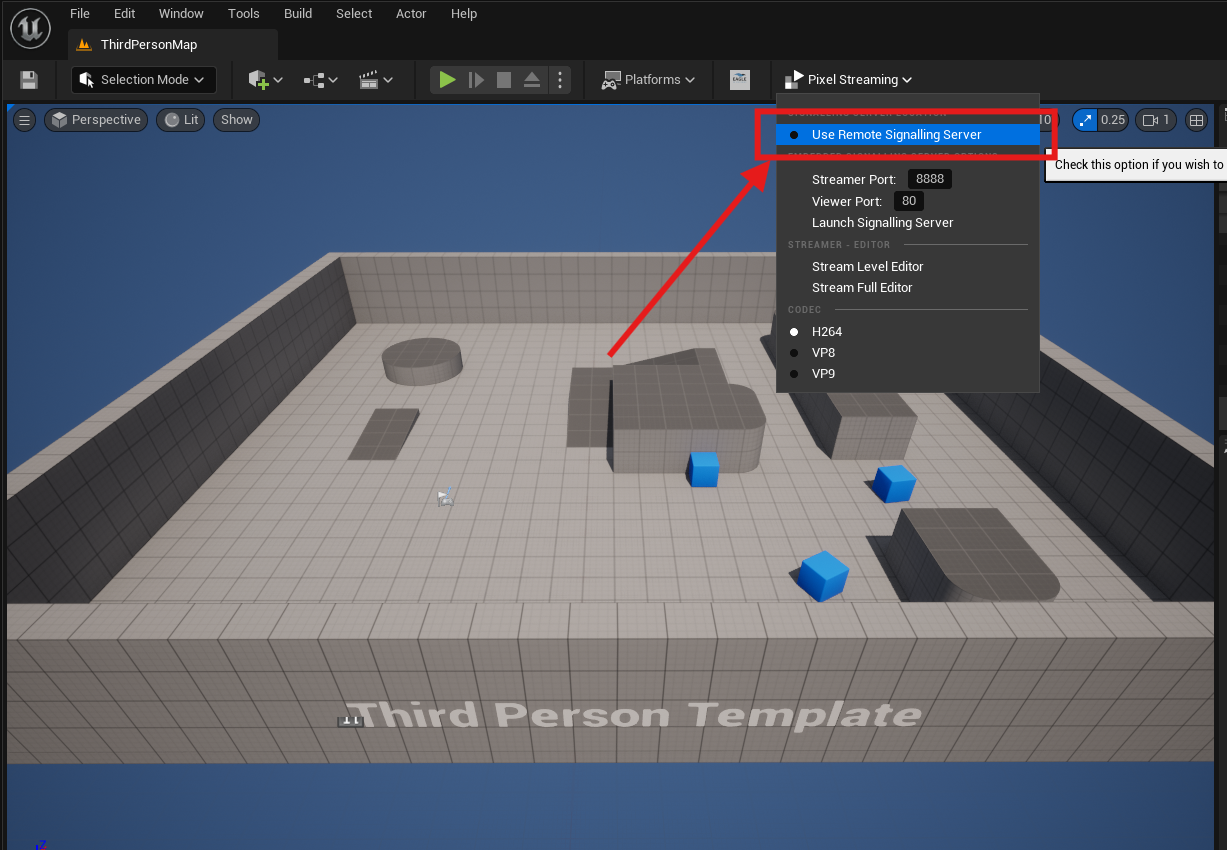1227x850 pixels.
Task: Click Launch Signalling Server
Action: pos(882,223)
